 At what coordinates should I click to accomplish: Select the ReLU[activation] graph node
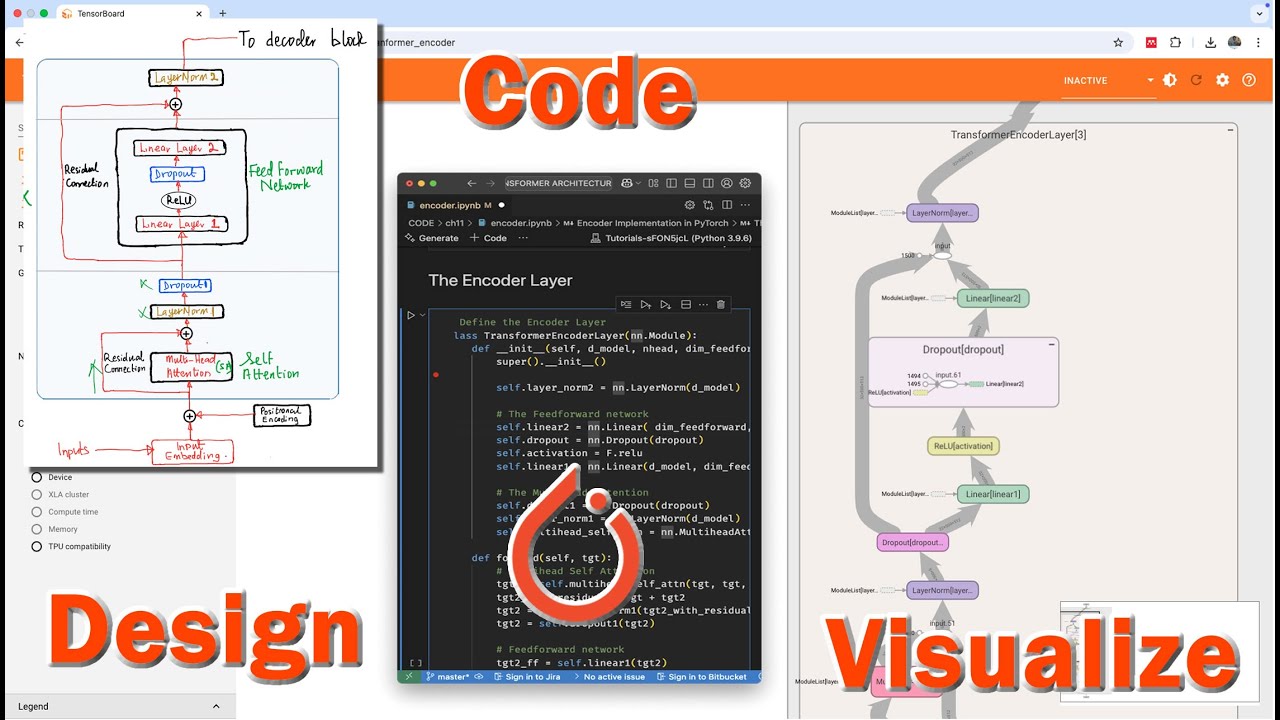click(x=963, y=446)
